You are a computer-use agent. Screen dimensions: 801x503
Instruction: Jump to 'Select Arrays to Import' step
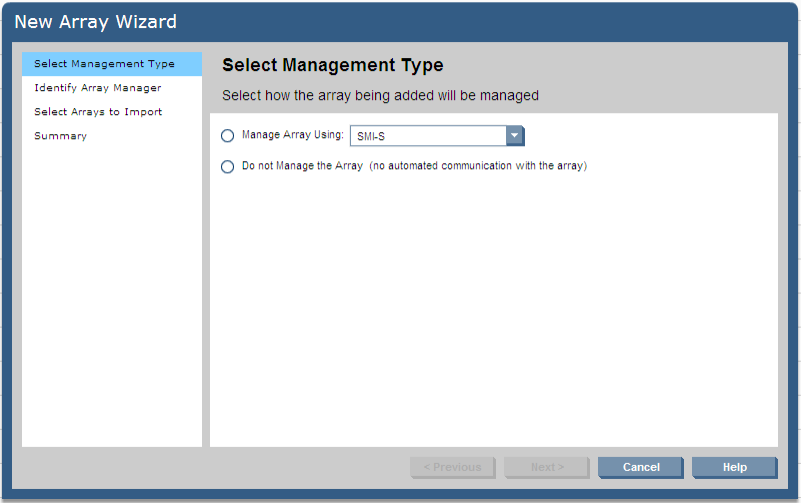pyautogui.click(x=98, y=112)
